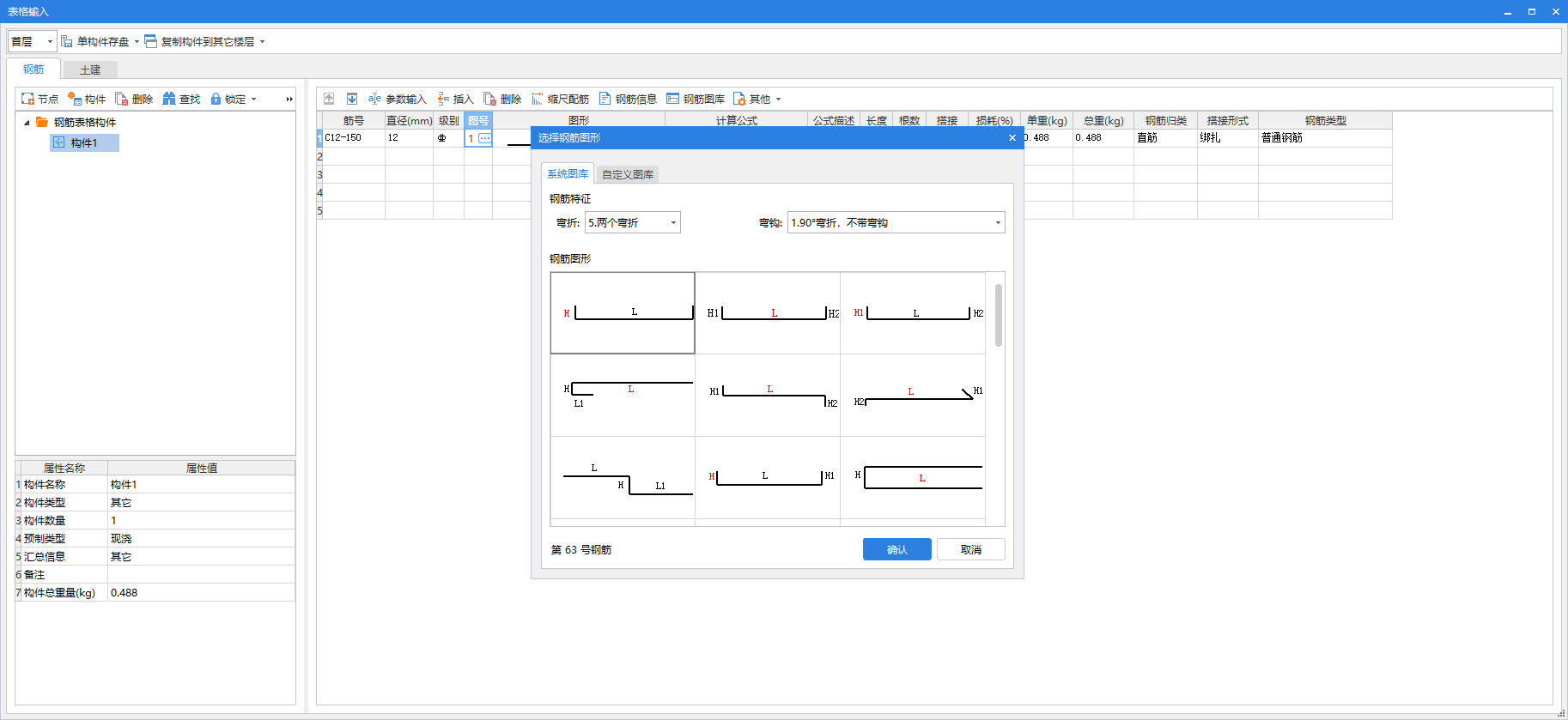Open 钢筋信息 rebar info
Screen dimensions: 1568x720
[x=628, y=99]
